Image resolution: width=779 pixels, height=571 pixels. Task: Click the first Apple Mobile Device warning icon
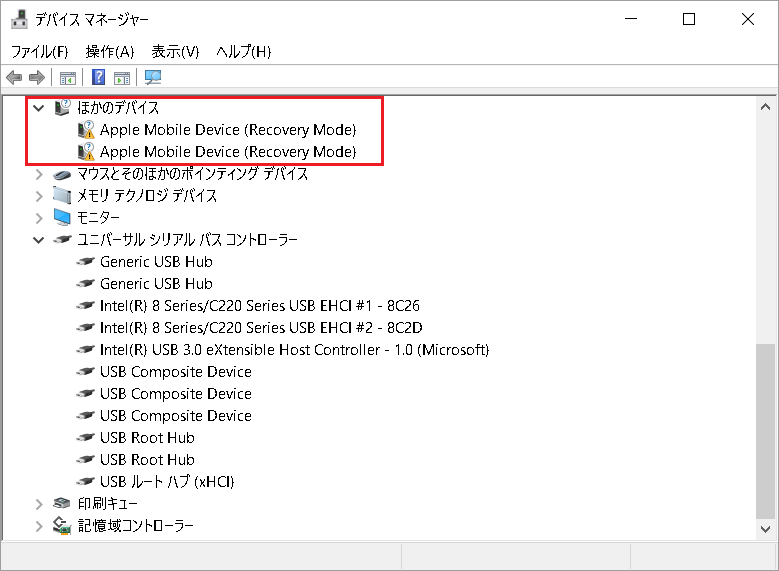coord(86,130)
